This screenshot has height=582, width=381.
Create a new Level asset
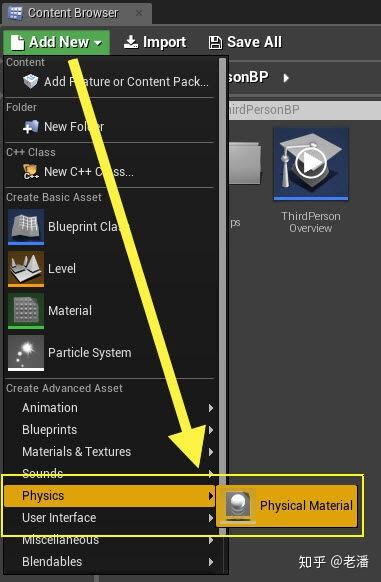pos(110,269)
